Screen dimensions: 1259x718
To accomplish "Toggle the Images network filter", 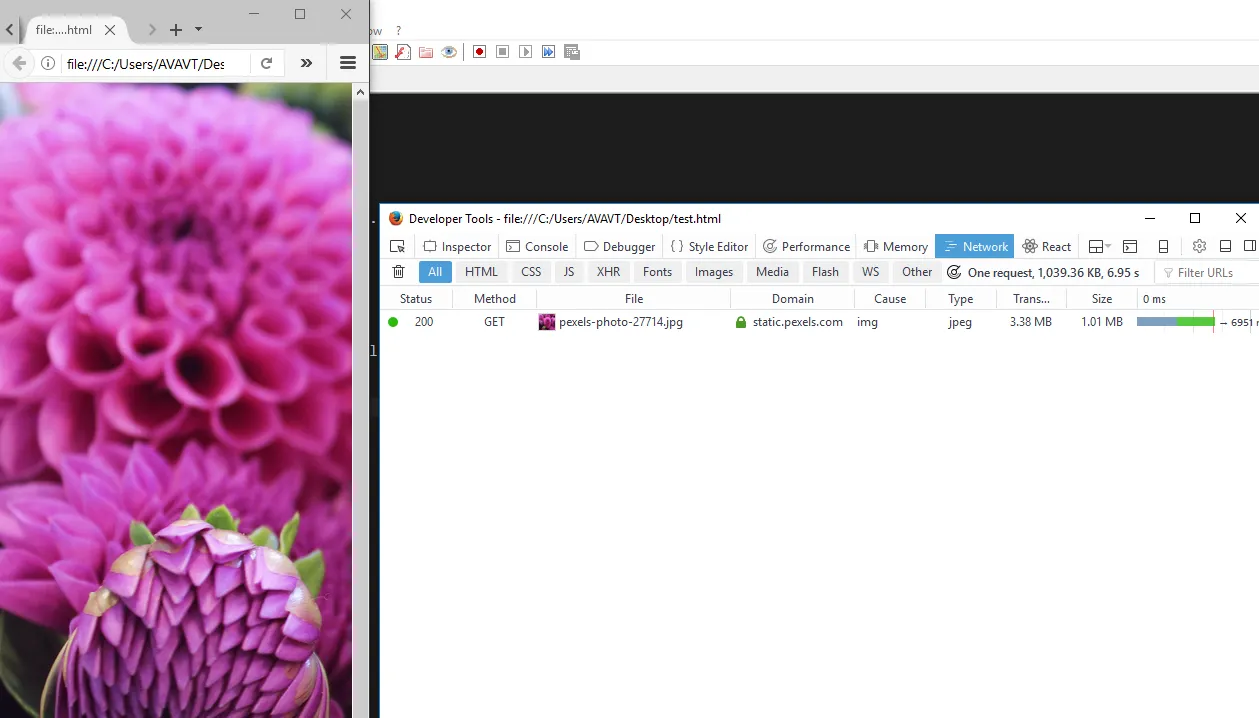I will 714,272.
